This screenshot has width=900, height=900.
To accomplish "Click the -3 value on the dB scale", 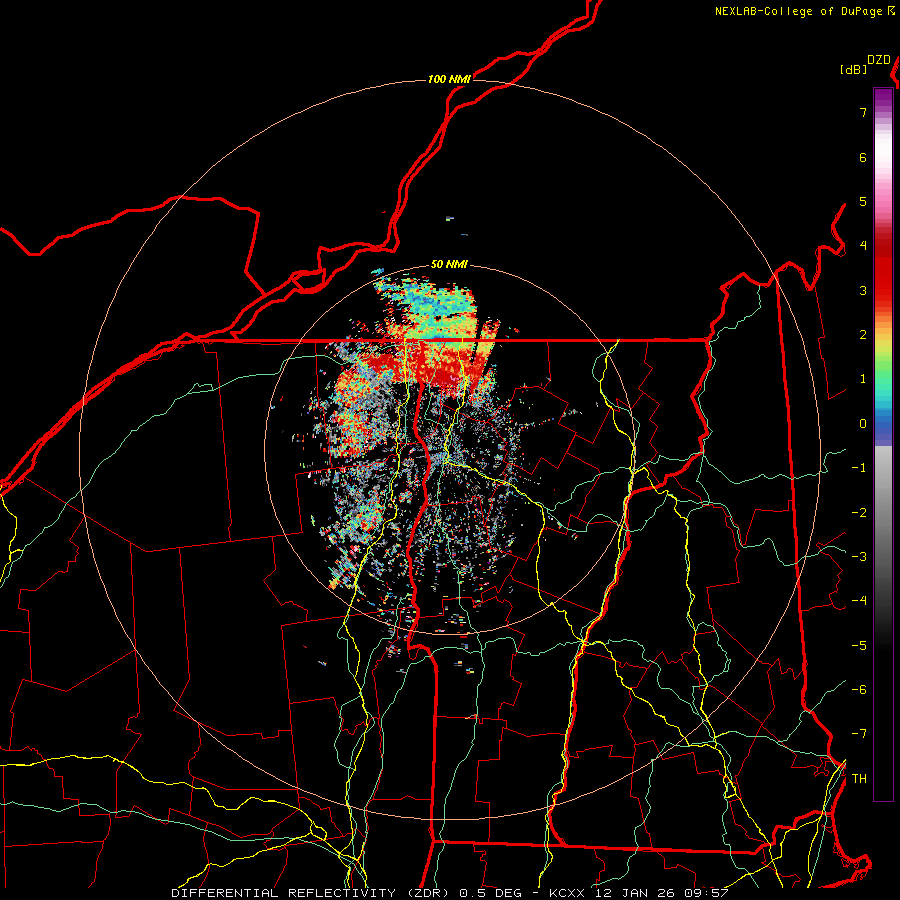I will coord(859,557).
